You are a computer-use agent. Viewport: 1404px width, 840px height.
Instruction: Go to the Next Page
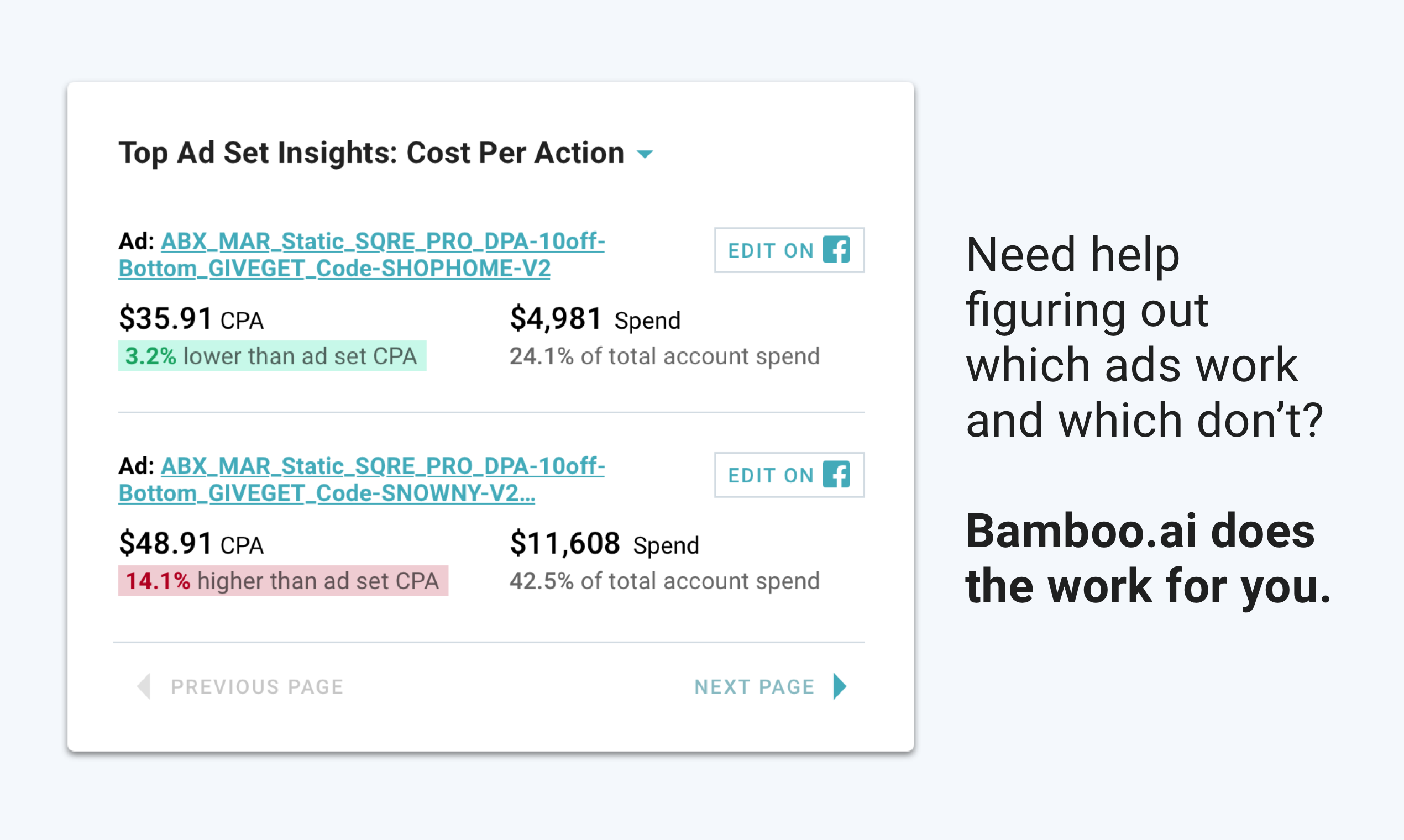pos(754,686)
